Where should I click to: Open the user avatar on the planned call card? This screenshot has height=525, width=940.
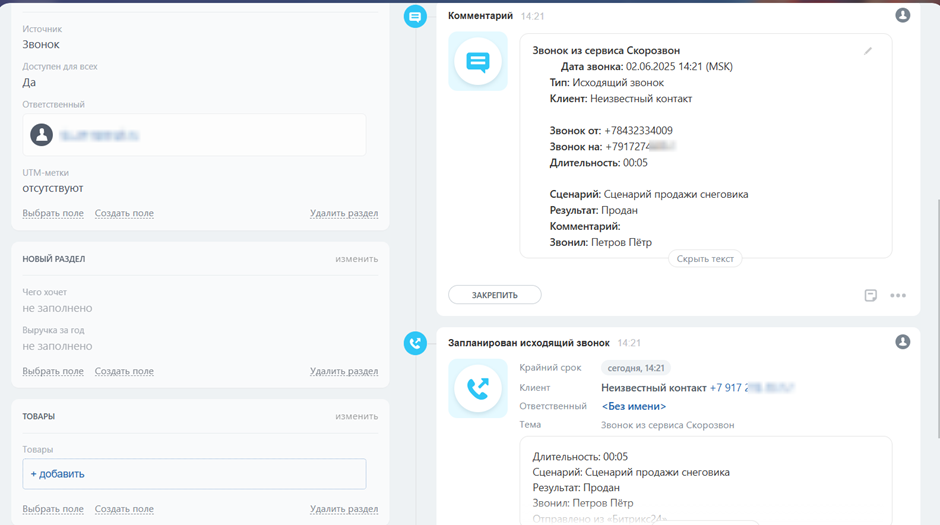902,342
